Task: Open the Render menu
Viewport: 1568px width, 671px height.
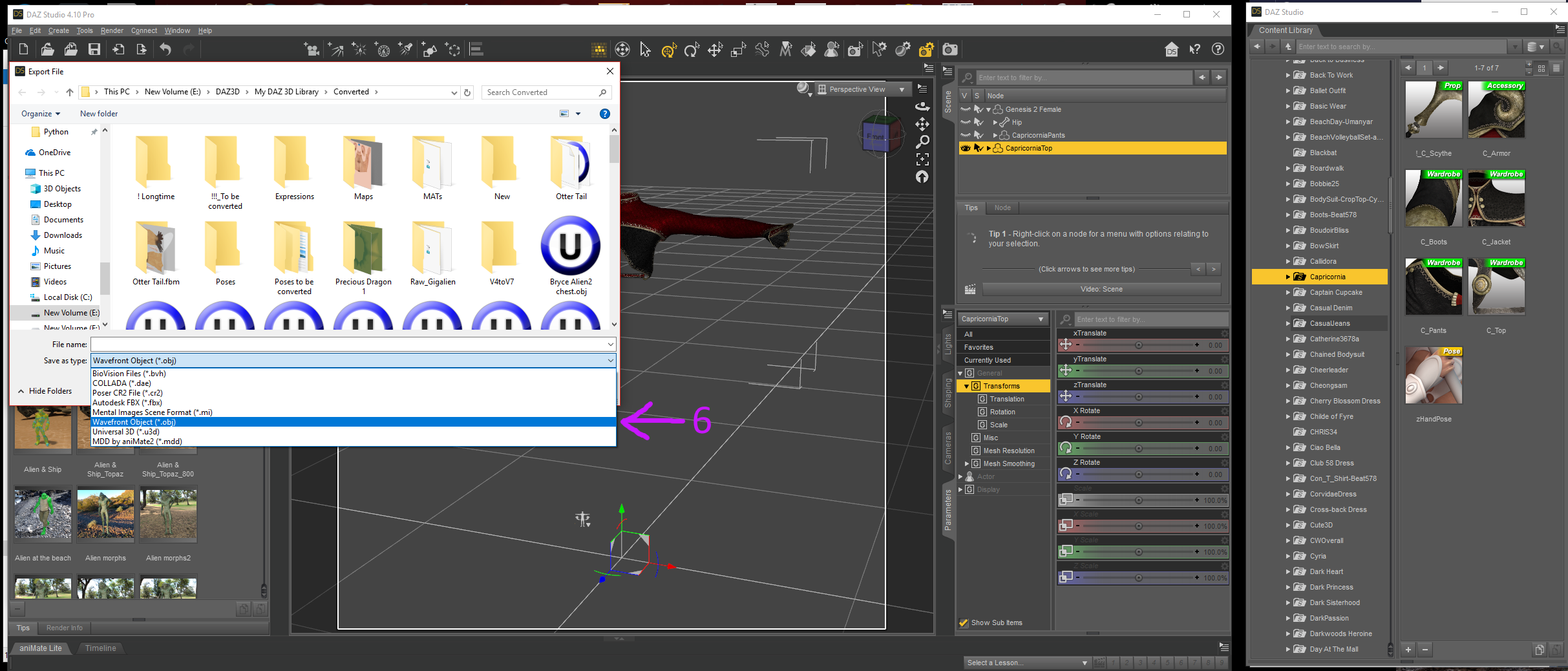Action: pyautogui.click(x=112, y=30)
